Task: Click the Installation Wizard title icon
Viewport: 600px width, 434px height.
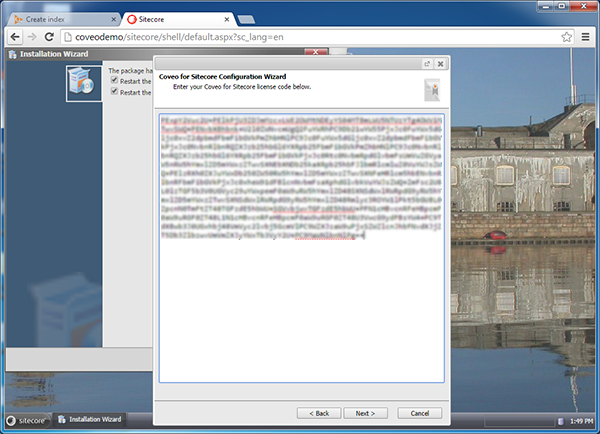Action: tap(13, 54)
